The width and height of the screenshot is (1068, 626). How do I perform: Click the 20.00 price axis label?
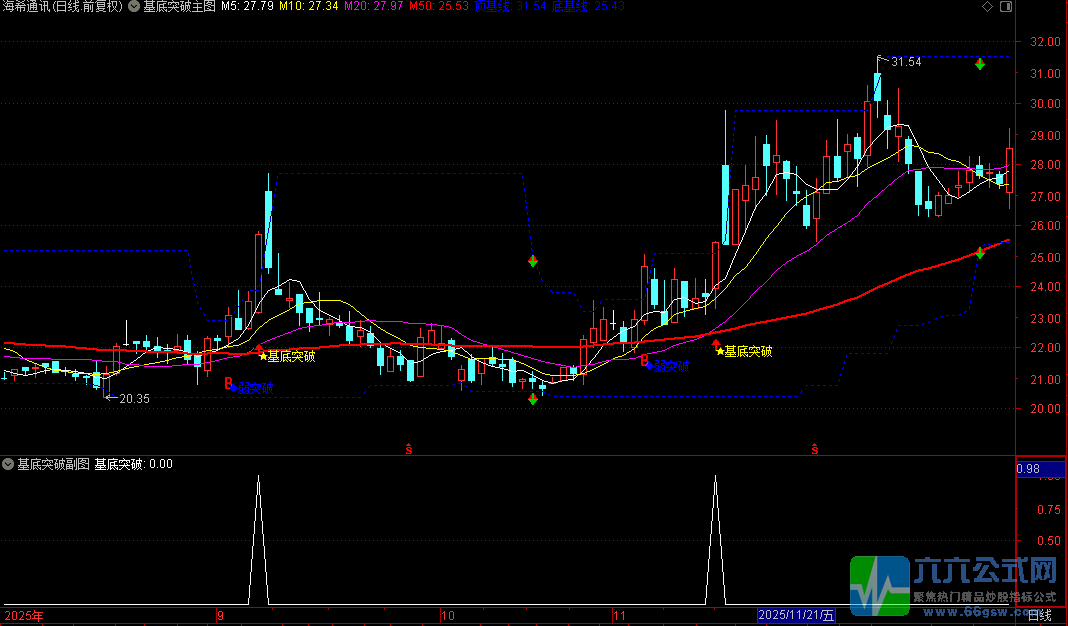[x=1046, y=409]
